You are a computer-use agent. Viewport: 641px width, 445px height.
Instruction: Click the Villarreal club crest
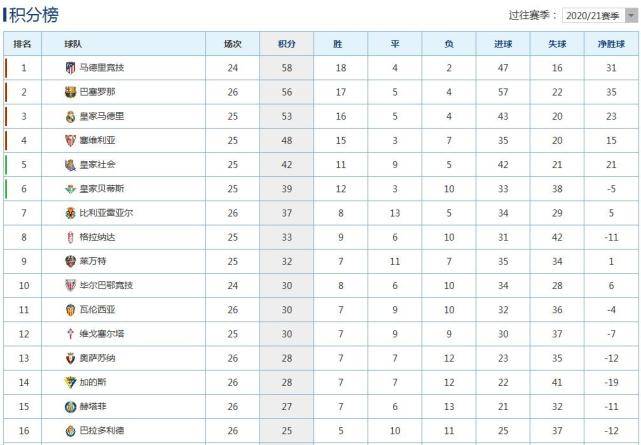(x=70, y=213)
